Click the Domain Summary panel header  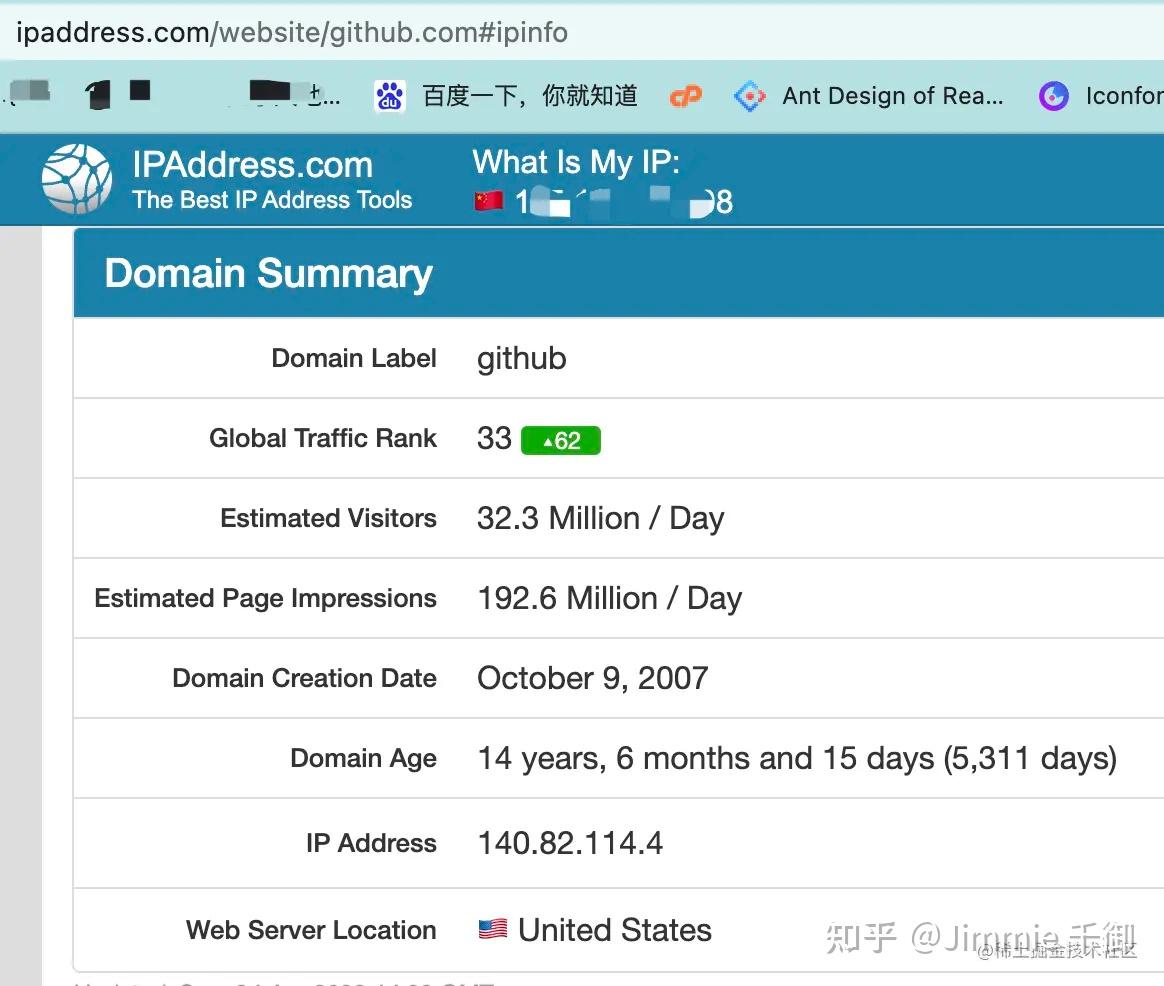click(x=268, y=273)
